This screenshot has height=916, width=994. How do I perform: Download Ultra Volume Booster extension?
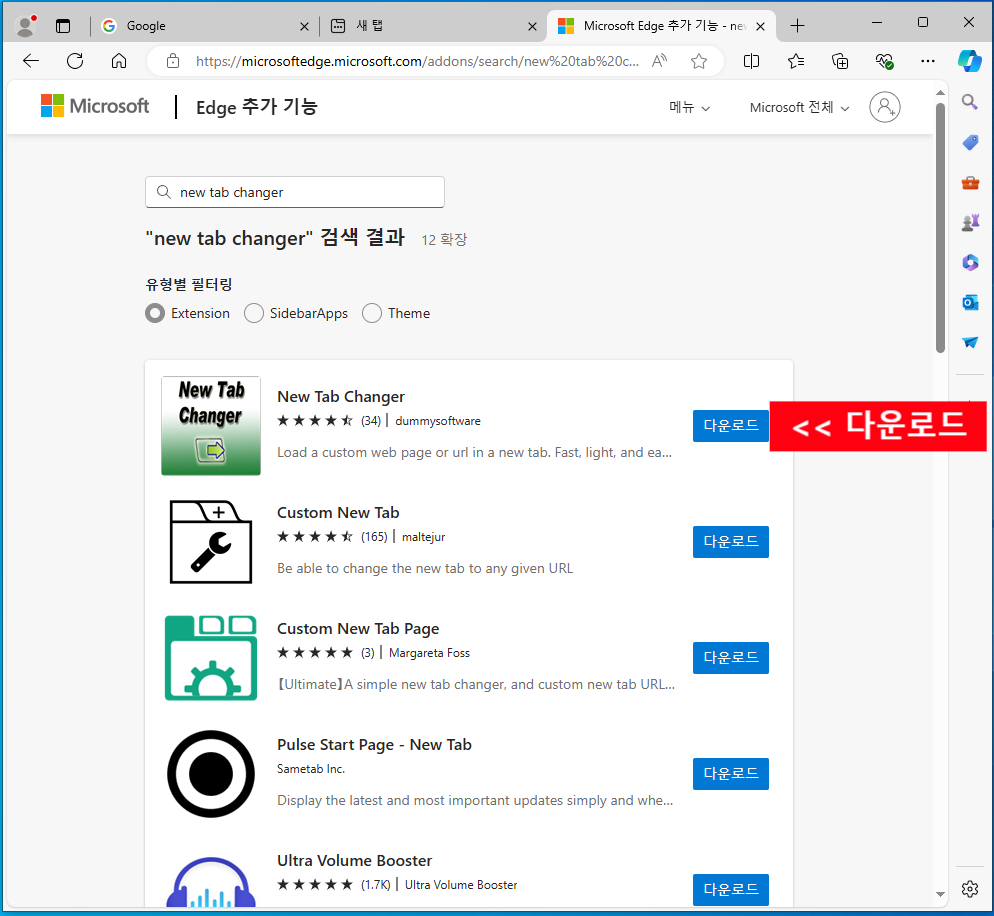731,890
